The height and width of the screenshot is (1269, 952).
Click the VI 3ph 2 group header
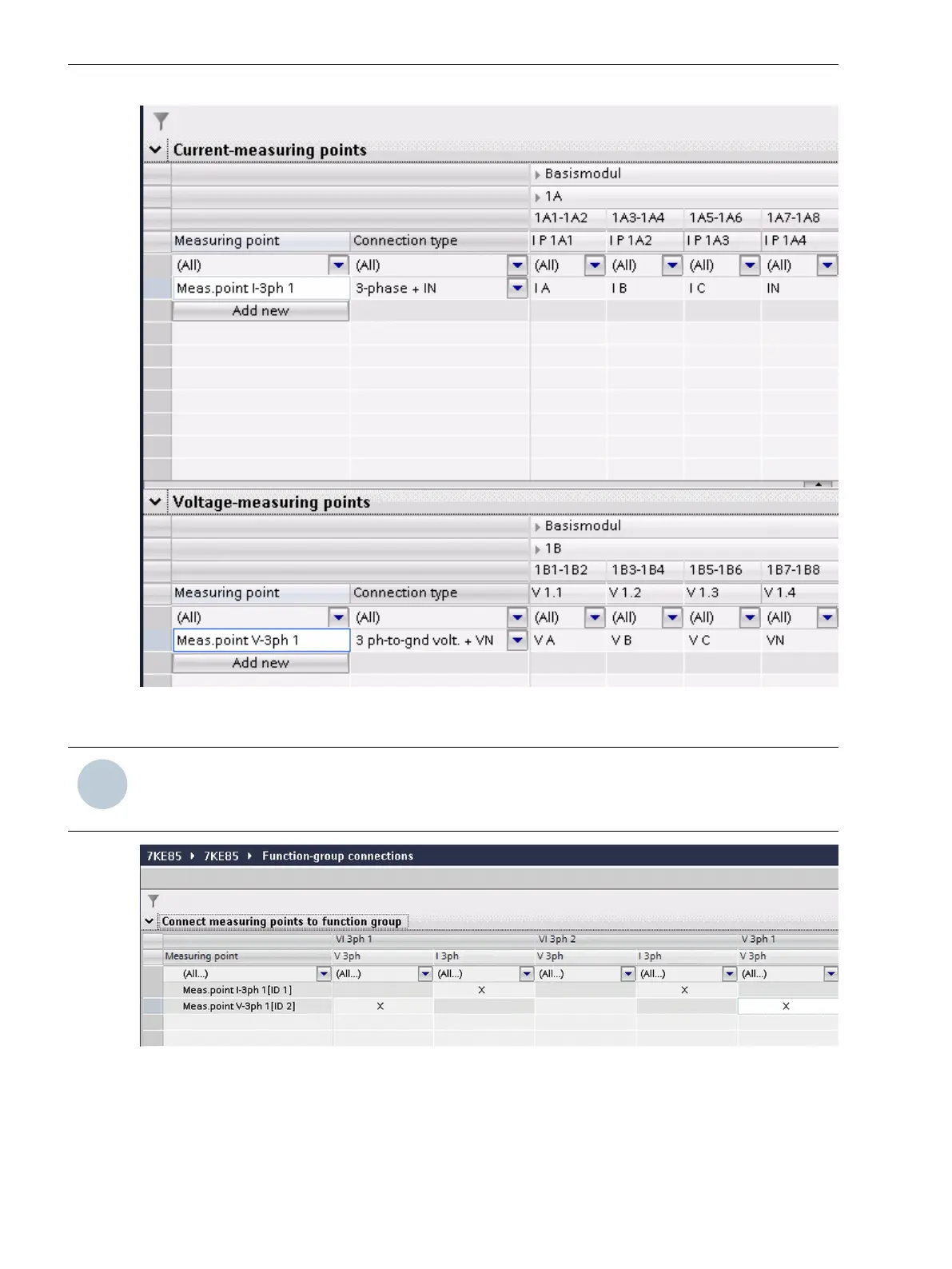636,940
